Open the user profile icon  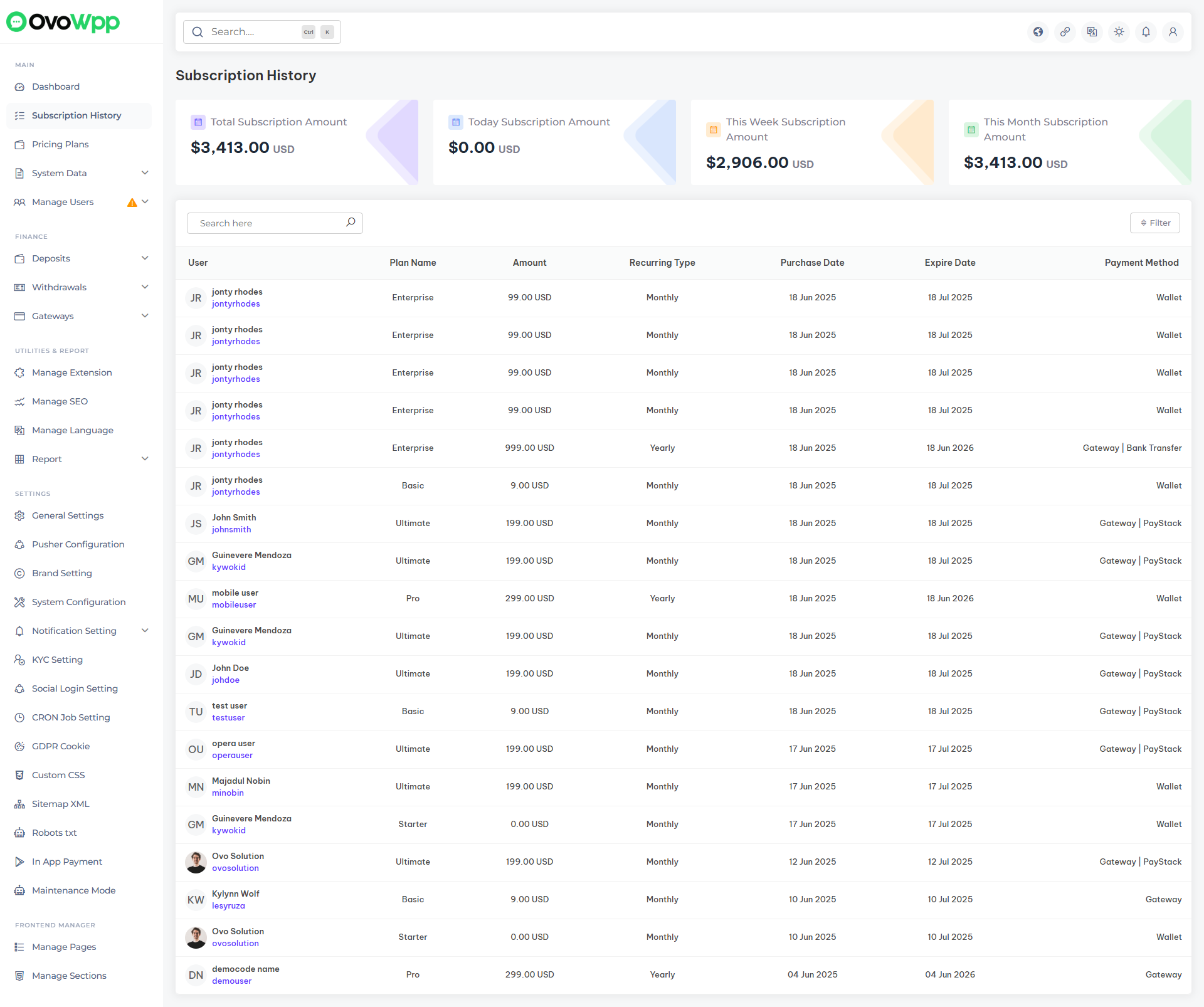click(x=1173, y=32)
